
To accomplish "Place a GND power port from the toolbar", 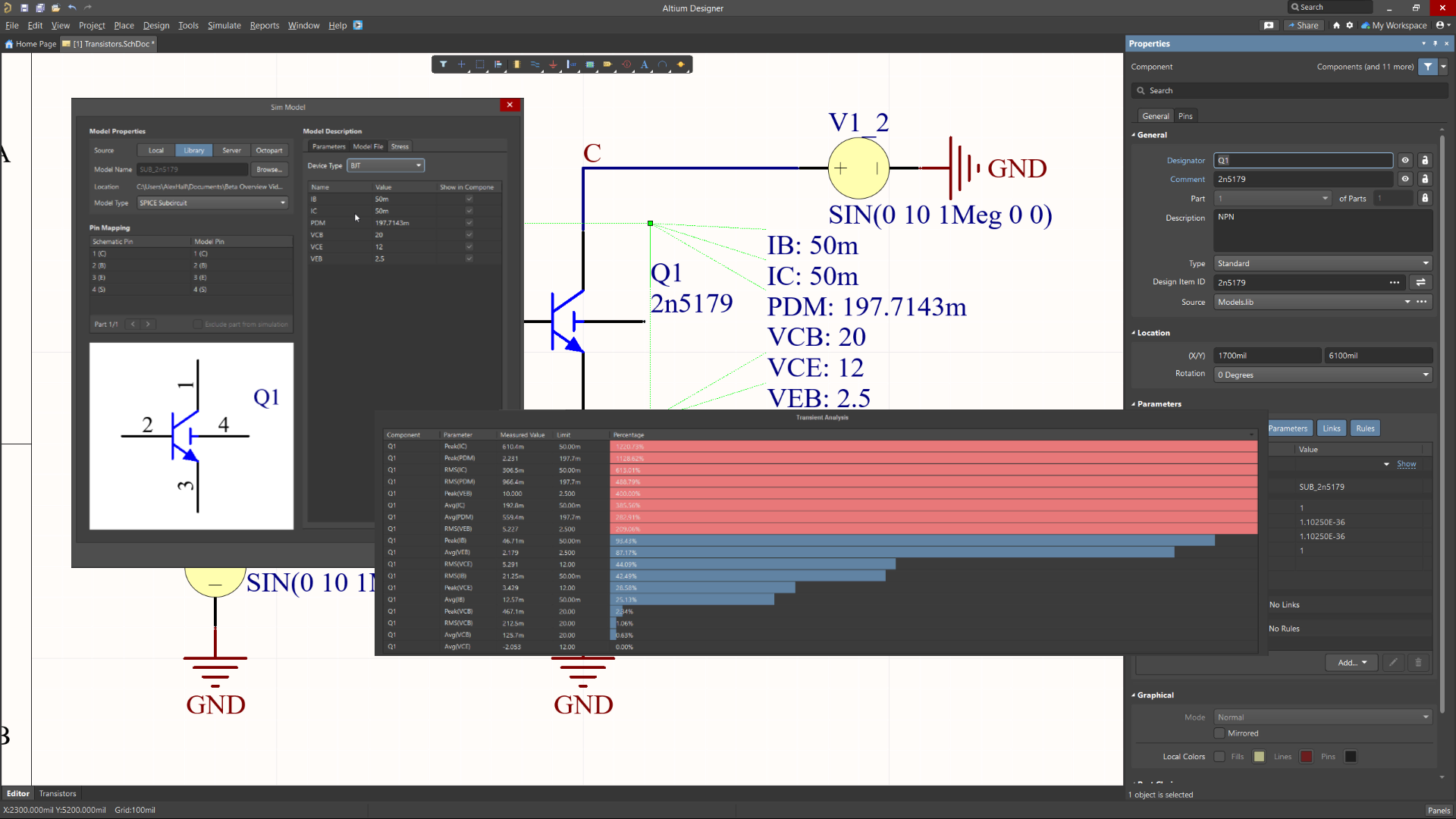I will coord(554,64).
